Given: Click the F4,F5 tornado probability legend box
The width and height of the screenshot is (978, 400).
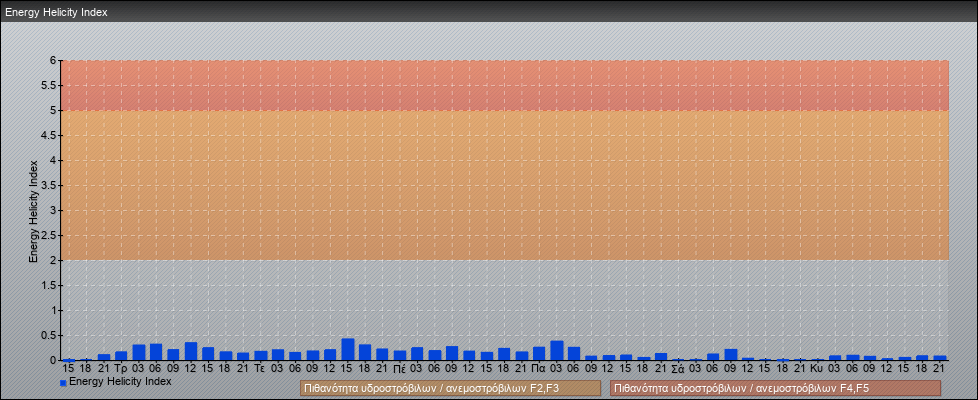Looking at the screenshot, I should (x=775, y=388).
